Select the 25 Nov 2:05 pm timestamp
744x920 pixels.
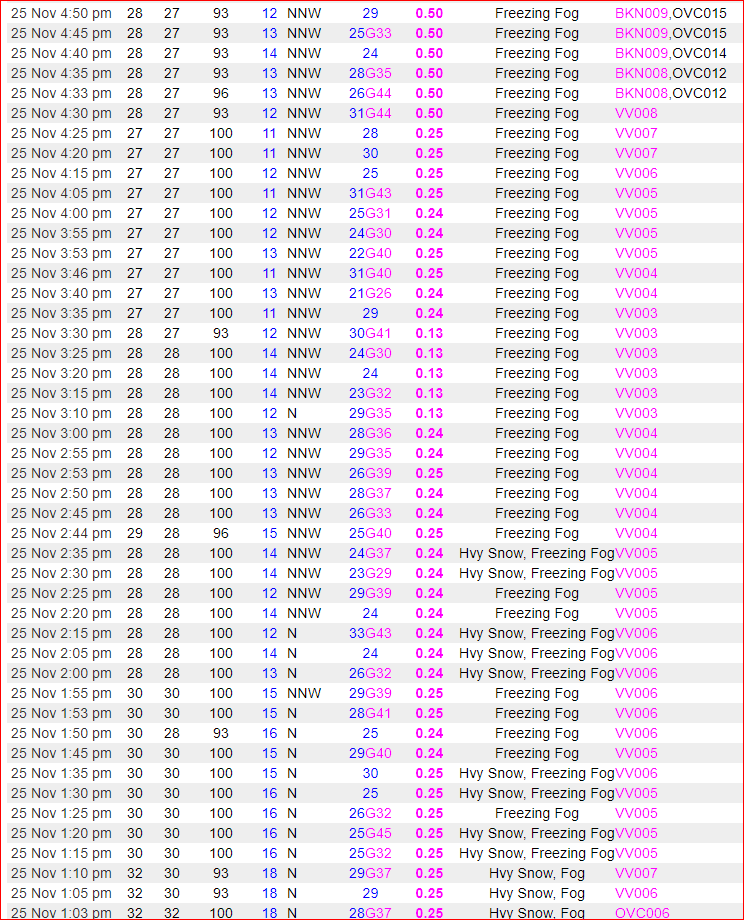61,653
